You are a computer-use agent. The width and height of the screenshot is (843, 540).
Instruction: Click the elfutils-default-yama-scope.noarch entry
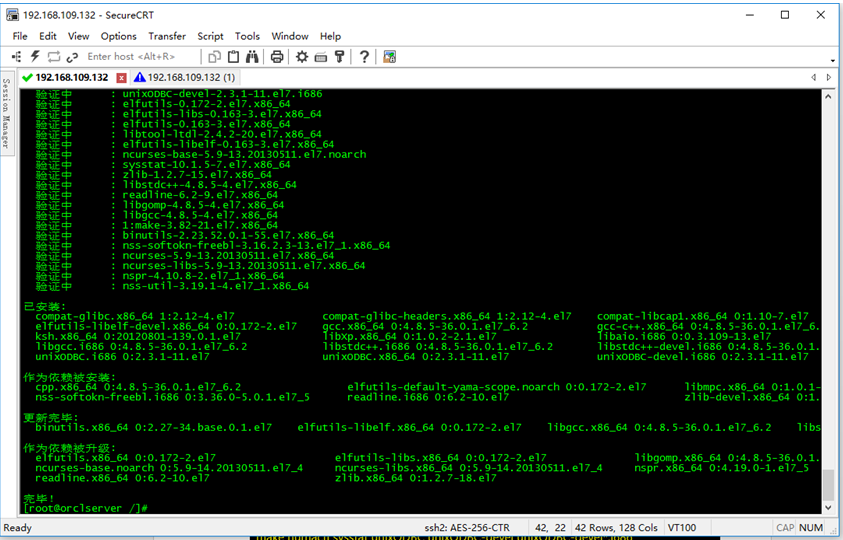click(497, 387)
